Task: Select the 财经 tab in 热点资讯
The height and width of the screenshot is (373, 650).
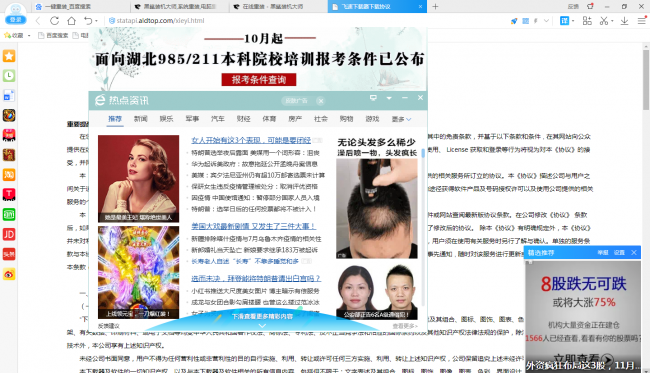Action: (243, 119)
